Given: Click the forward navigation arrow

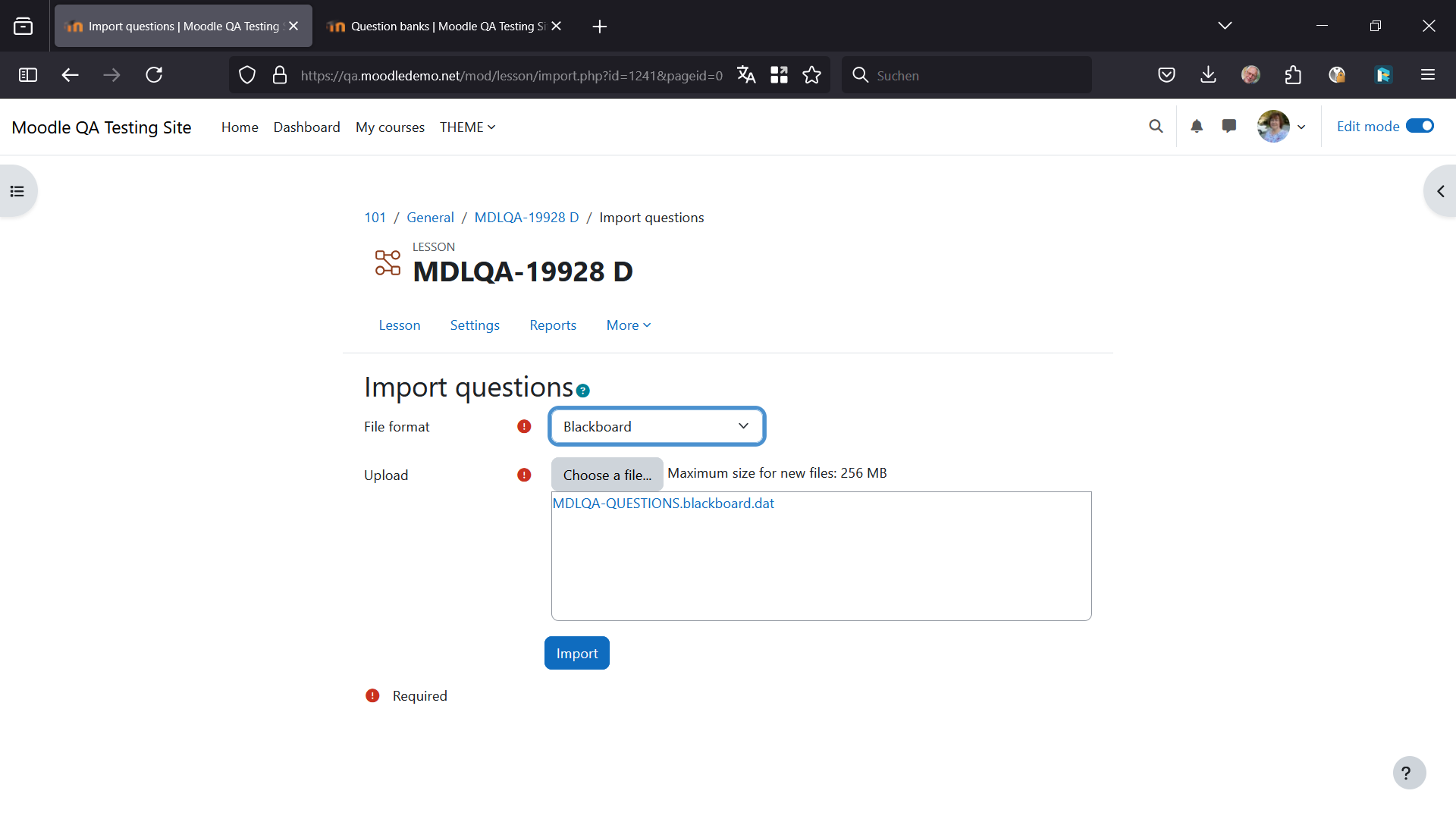Looking at the screenshot, I should tap(111, 75).
